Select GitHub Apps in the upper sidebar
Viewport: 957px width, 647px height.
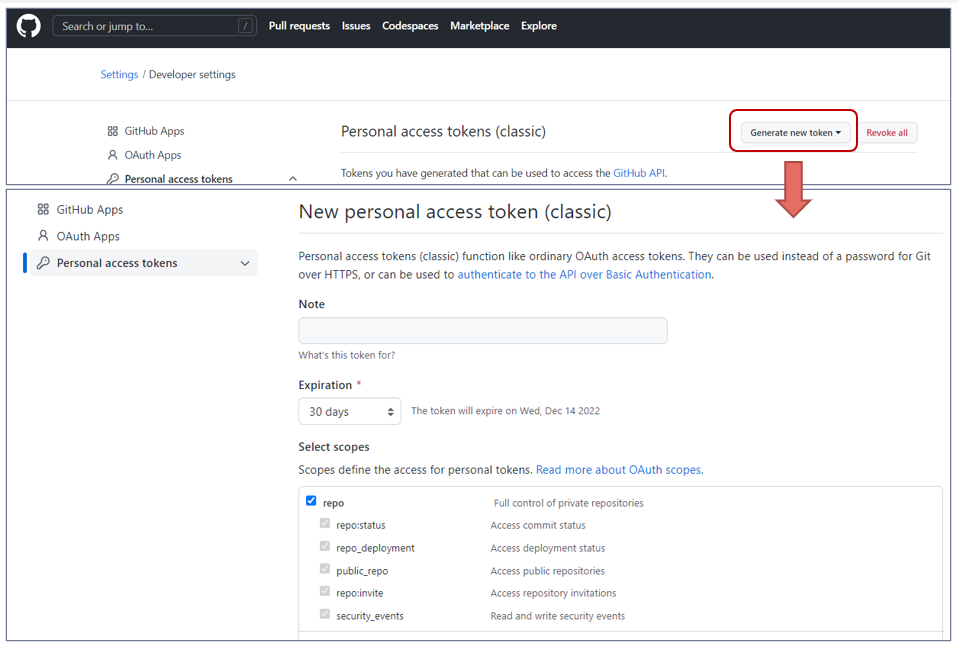point(154,131)
